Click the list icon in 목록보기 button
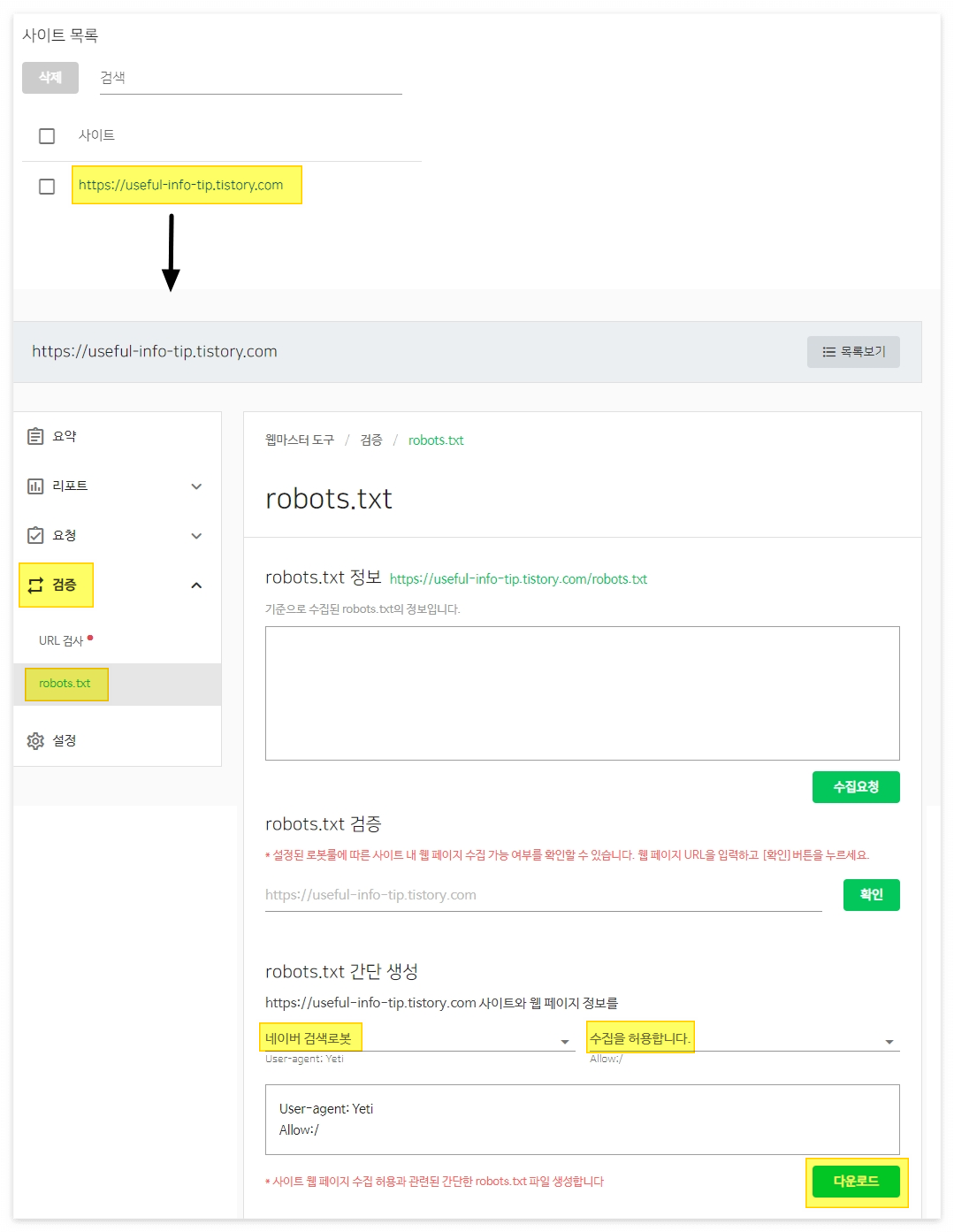This screenshot has height=1232, width=954. pos(828,352)
